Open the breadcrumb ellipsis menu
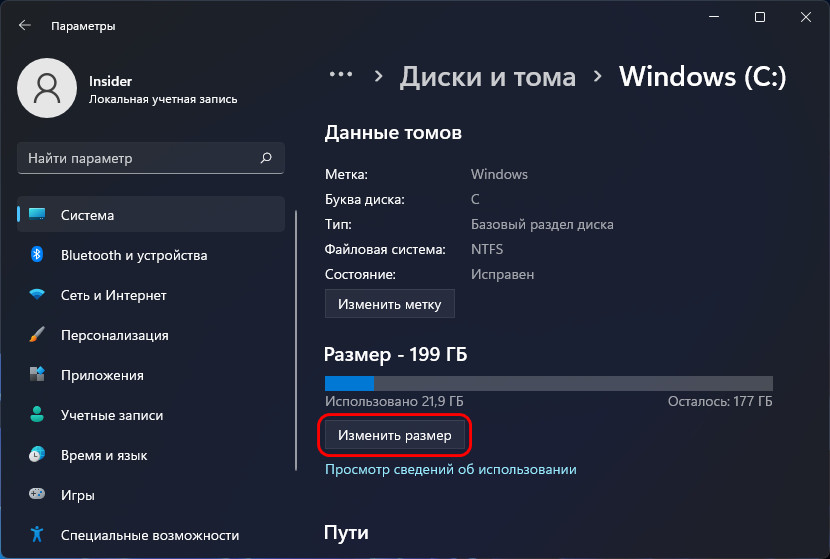The image size is (830, 559). tap(341, 75)
